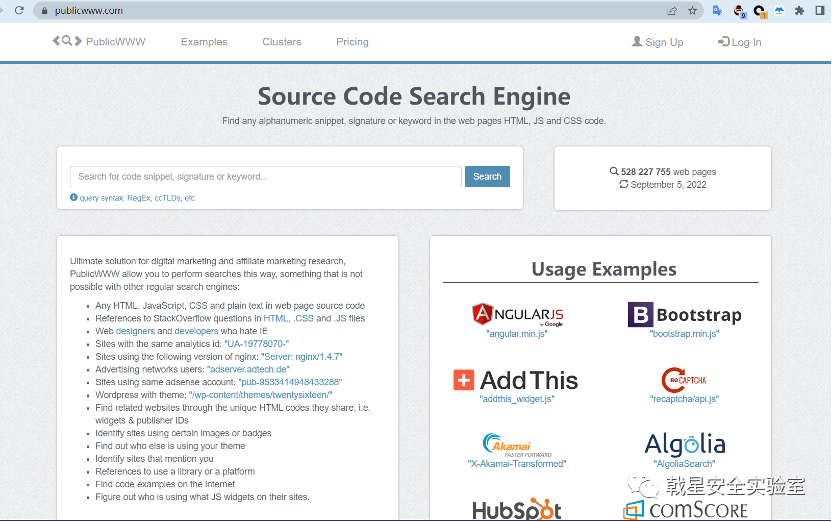
Task: Open the Pricing menu item
Action: 352,42
